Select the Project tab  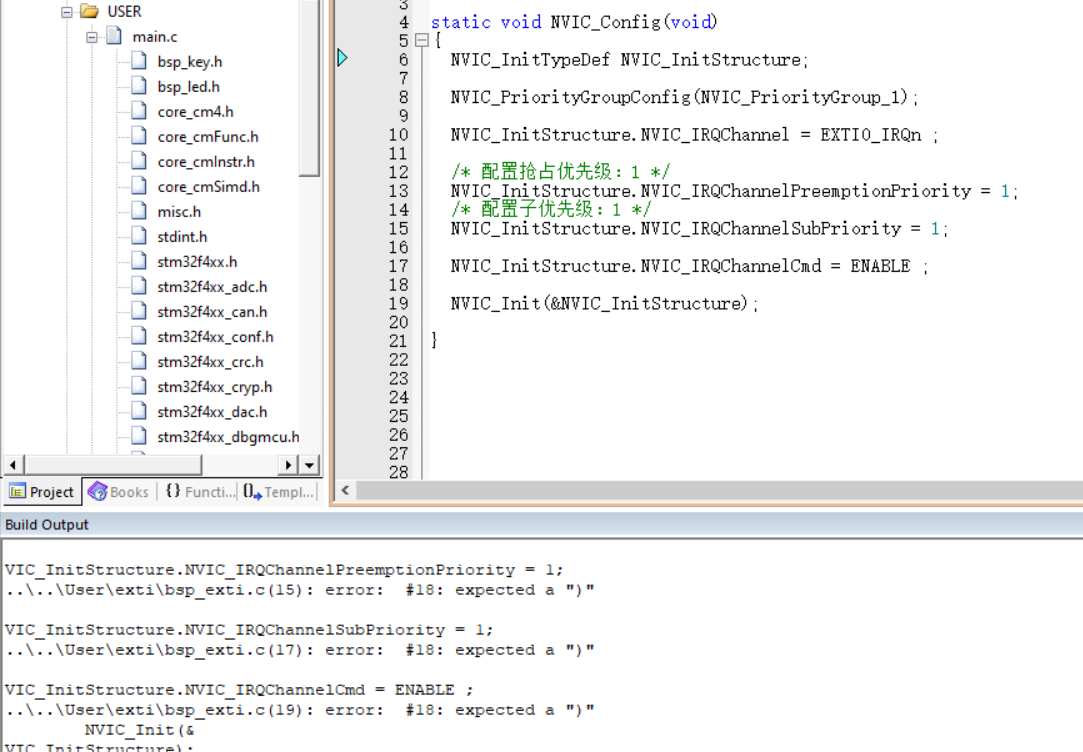pos(42,492)
